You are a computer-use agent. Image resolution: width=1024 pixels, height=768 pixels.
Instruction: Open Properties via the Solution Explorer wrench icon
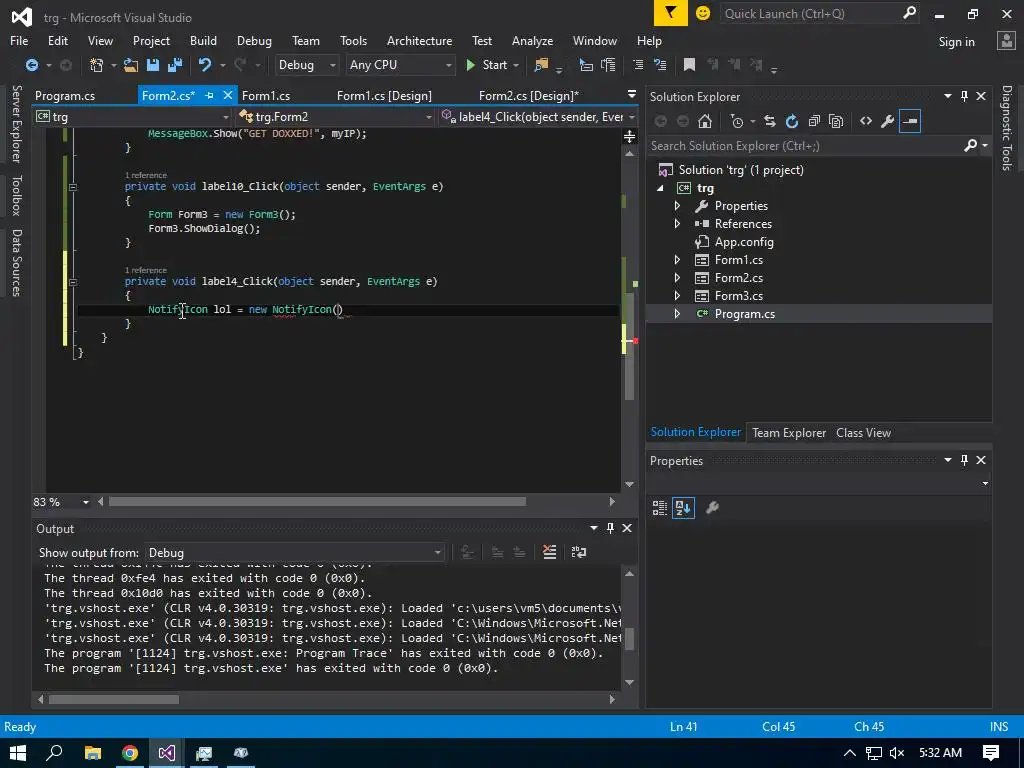(888, 121)
